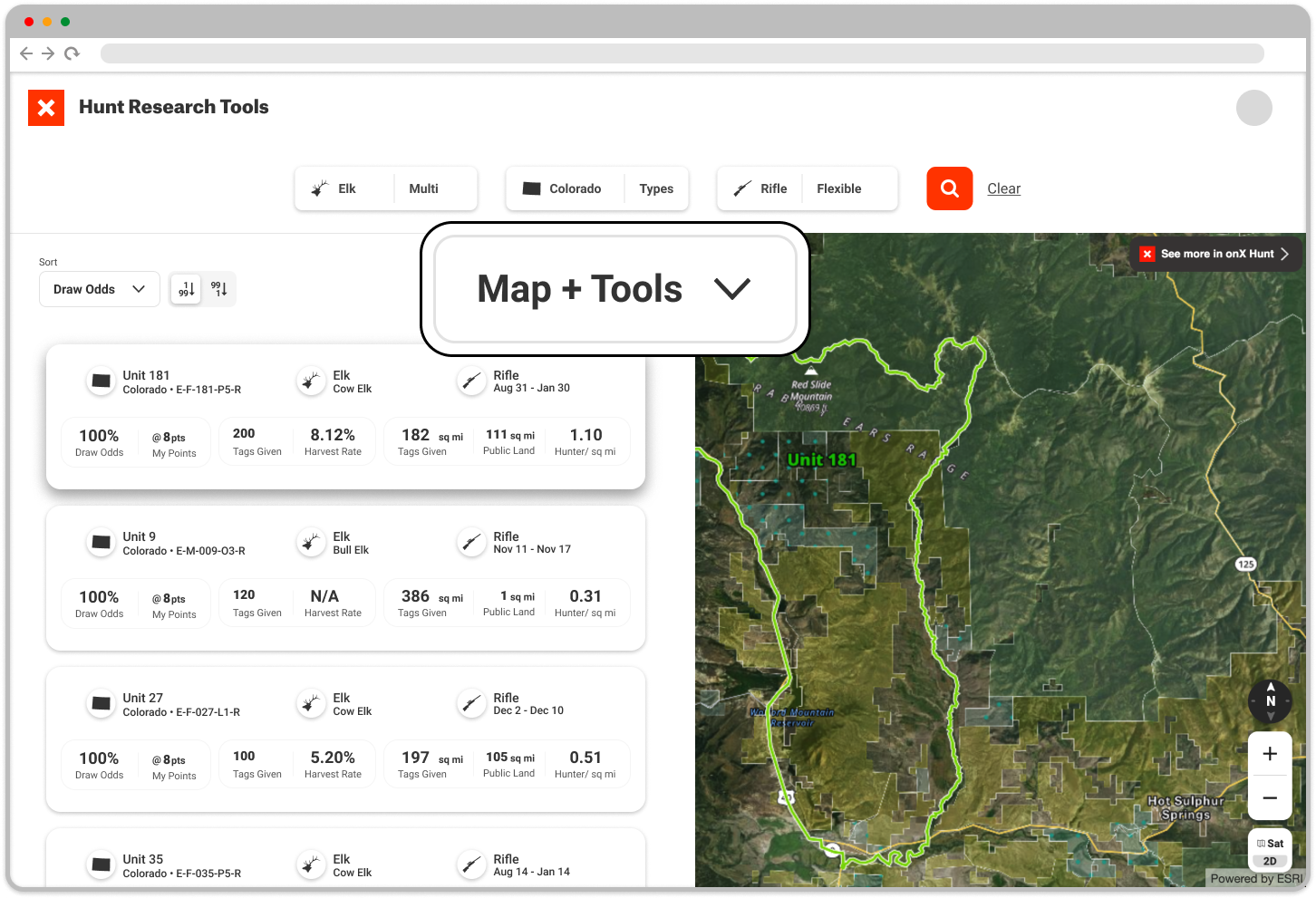The height and width of the screenshot is (898, 1316).
Task: Click the Unit 35 state flag icon
Action: pyautogui.click(x=101, y=865)
